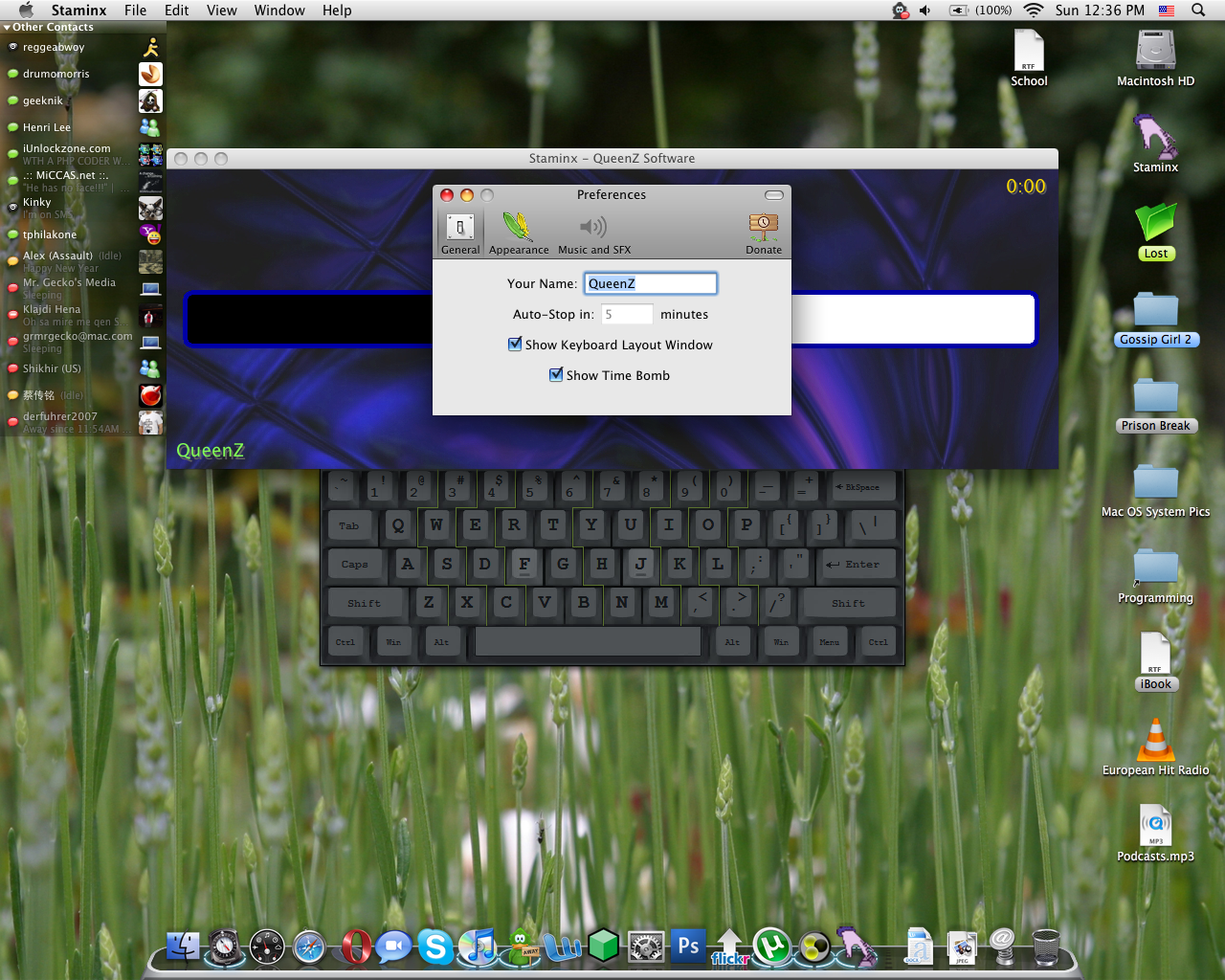
Task: Open European Hit Radio VLC file
Action: click(x=1155, y=747)
